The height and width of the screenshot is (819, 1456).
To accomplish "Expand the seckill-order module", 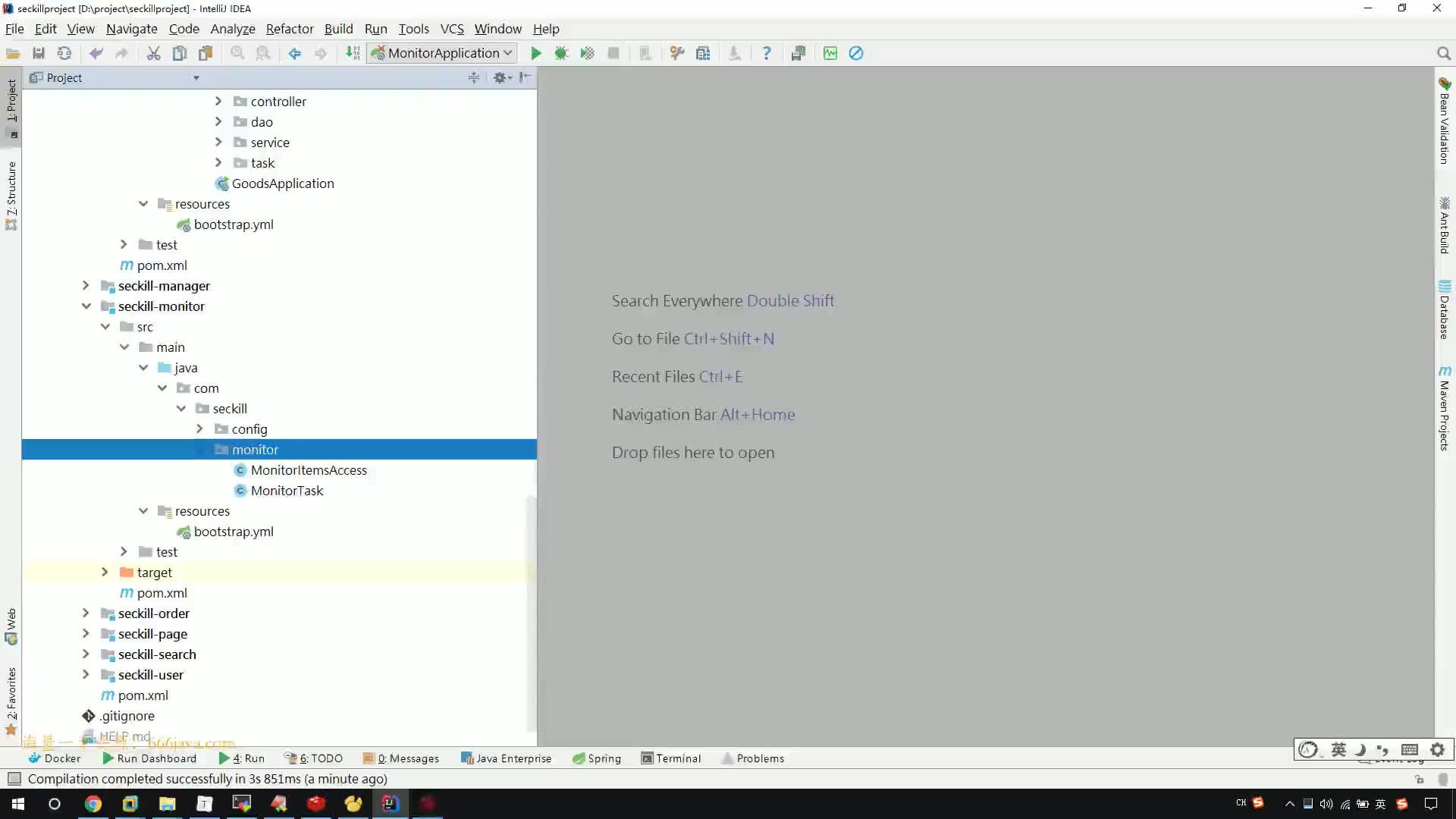I will tap(86, 613).
